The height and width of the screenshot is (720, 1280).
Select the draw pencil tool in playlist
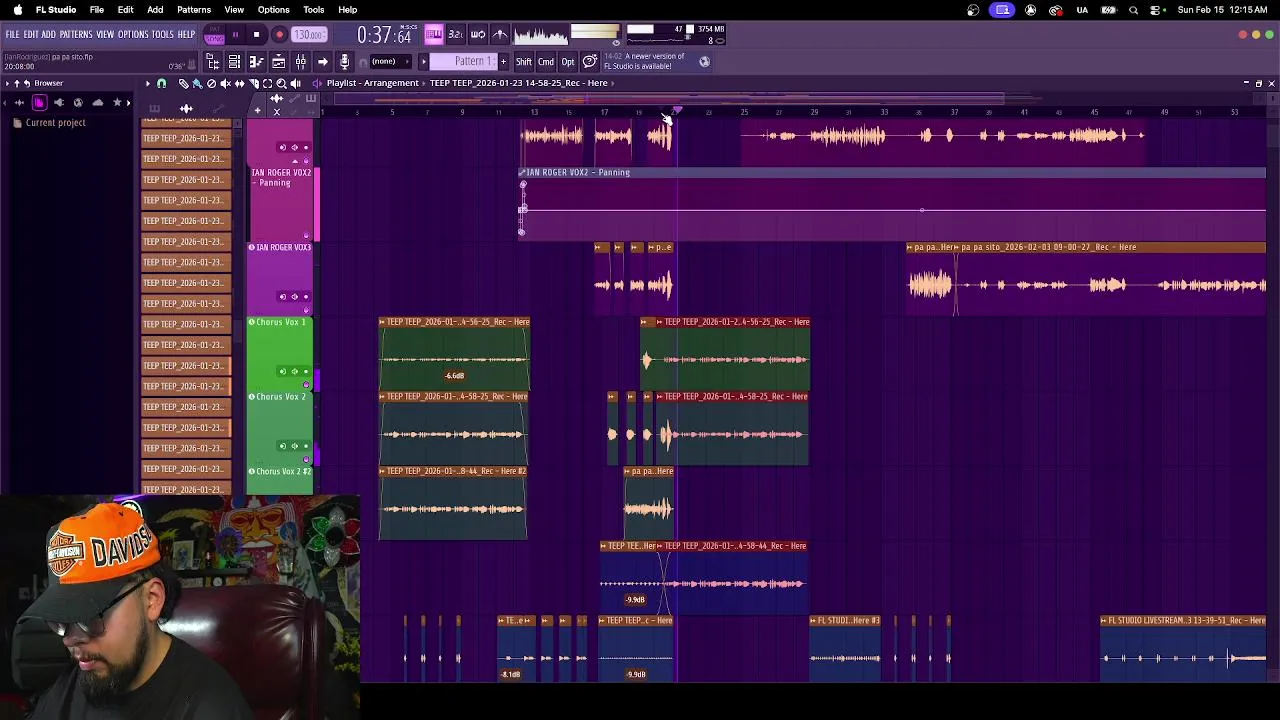tap(183, 83)
